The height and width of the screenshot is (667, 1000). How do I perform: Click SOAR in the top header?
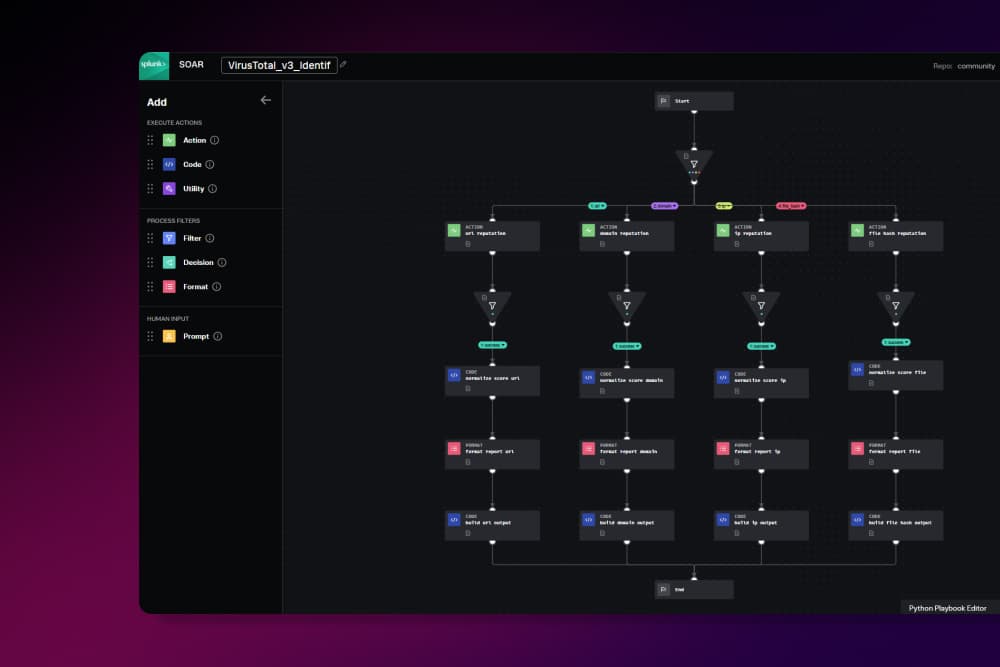click(x=191, y=65)
